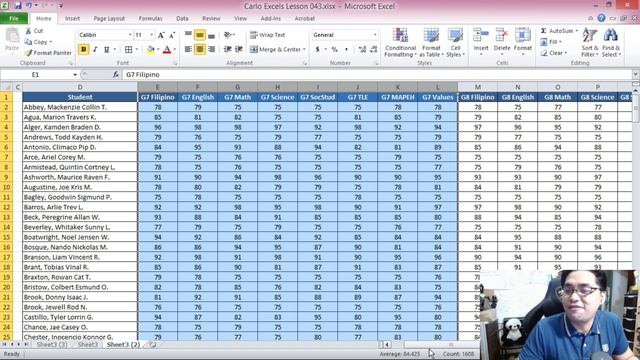Viewport: 640px width, 360px height.
Task: Open font name Calibri dropdown
Action: (130, 35)
